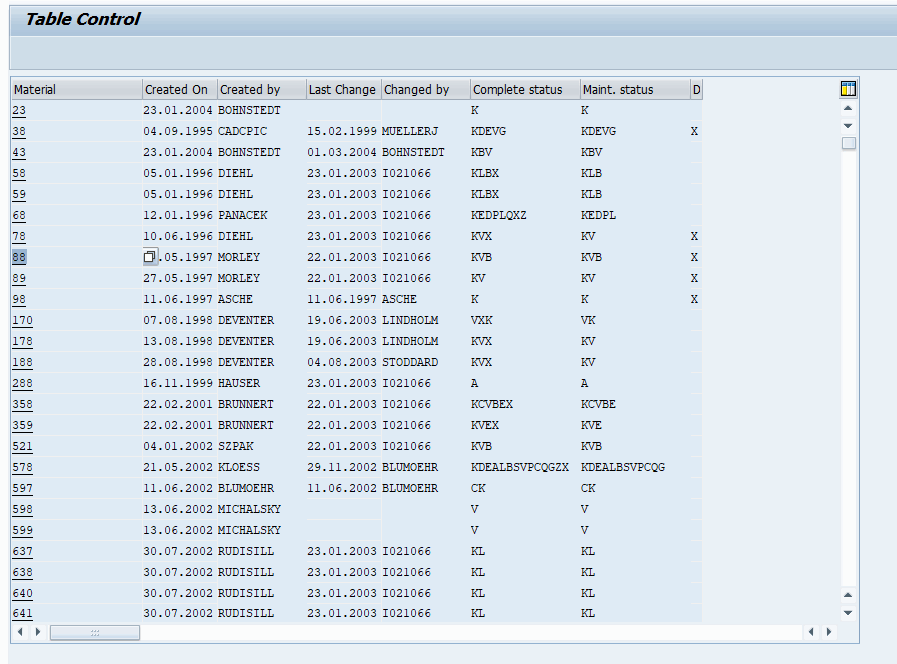Click the CADCPIC created-by cell

point(243,131)
